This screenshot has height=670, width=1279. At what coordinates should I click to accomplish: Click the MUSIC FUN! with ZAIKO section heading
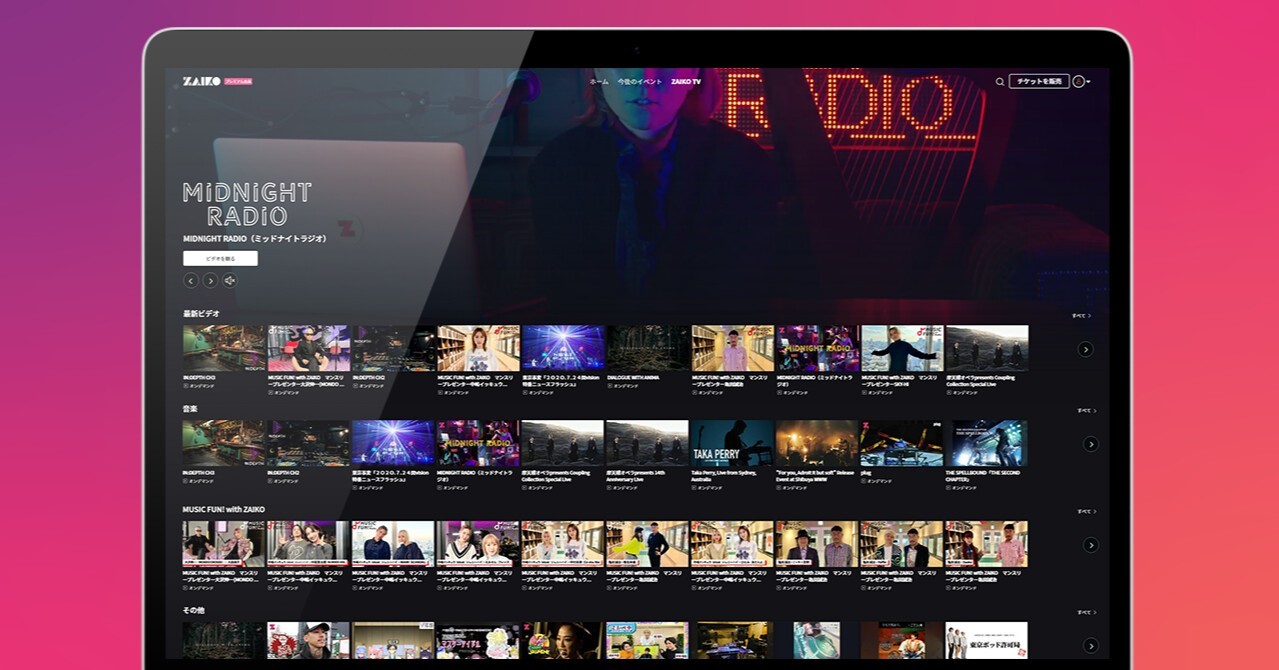(x=223, y=509)
